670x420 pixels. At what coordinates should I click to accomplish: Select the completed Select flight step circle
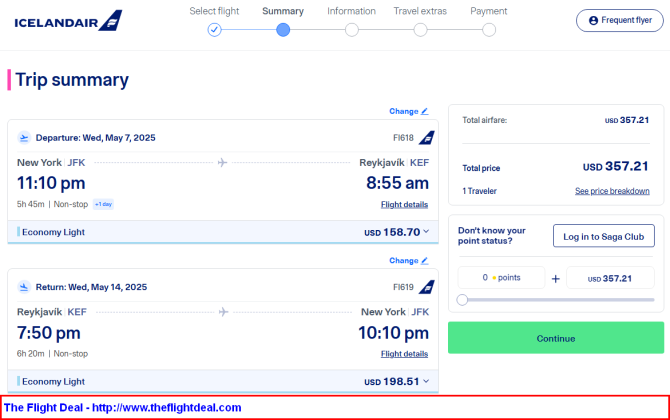[x=215, y=30]
